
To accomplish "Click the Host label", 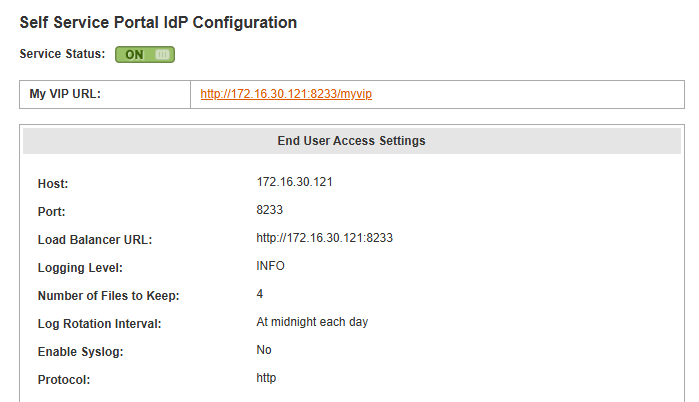I will [x=53, y=184].
